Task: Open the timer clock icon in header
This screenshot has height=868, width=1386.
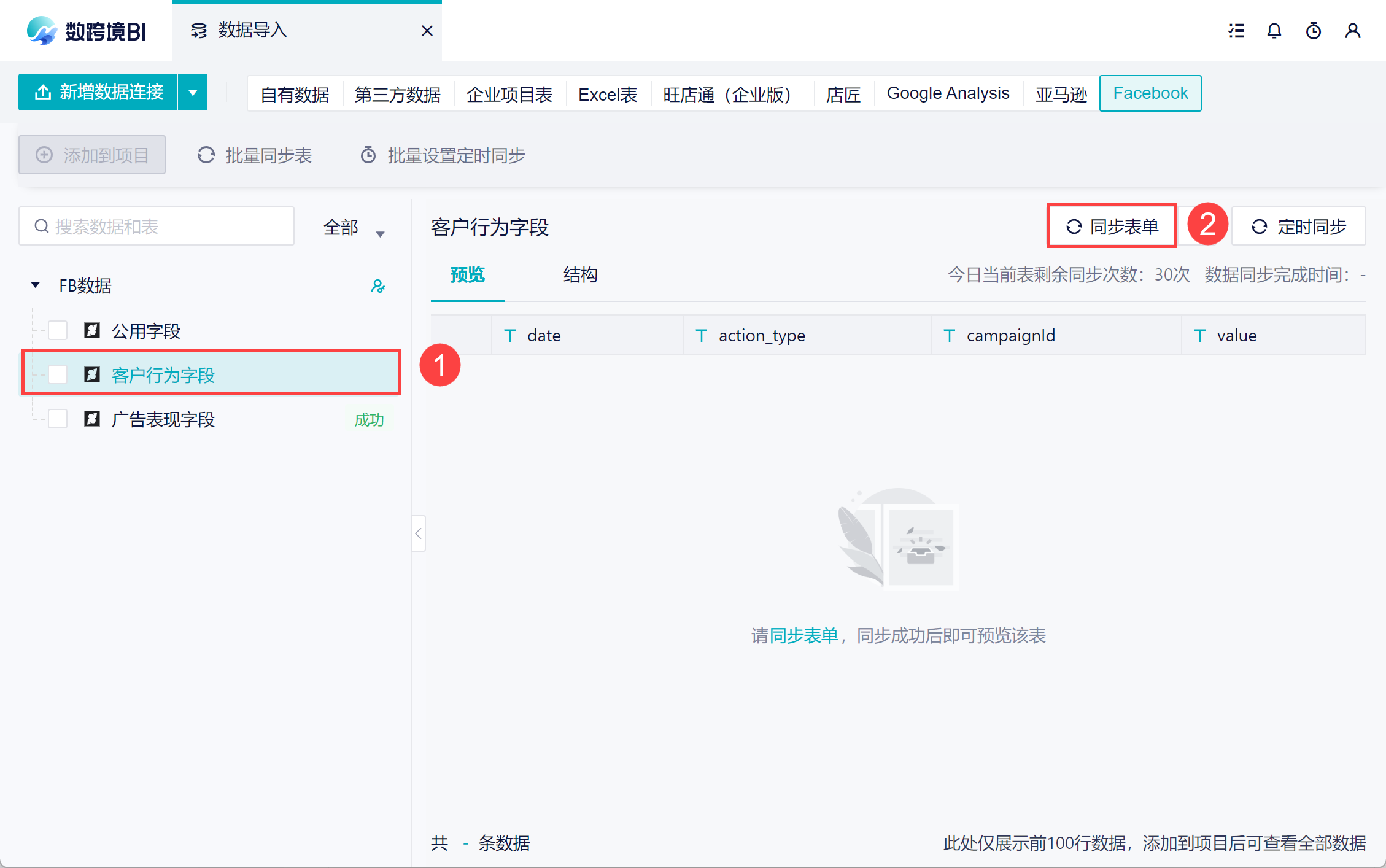Action: click(x=1313, y=31)
